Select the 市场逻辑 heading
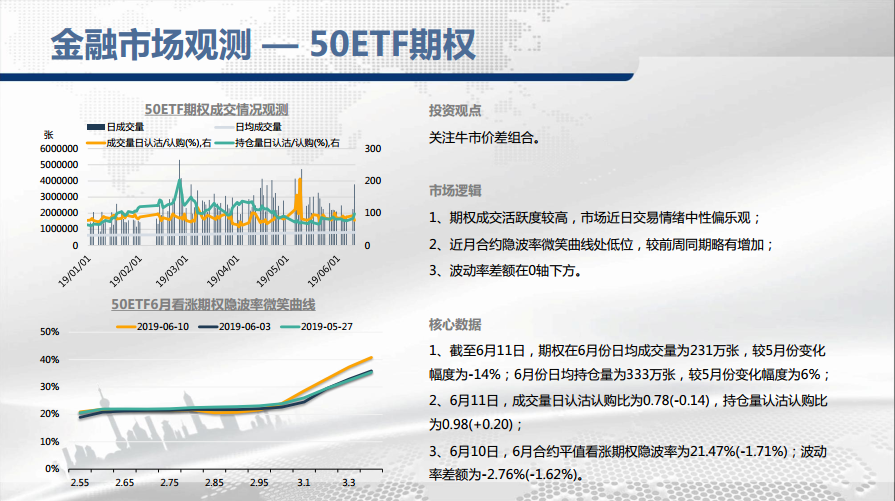Image resolution: width=895 pixels, height=501 pixels. click(455, 190)
